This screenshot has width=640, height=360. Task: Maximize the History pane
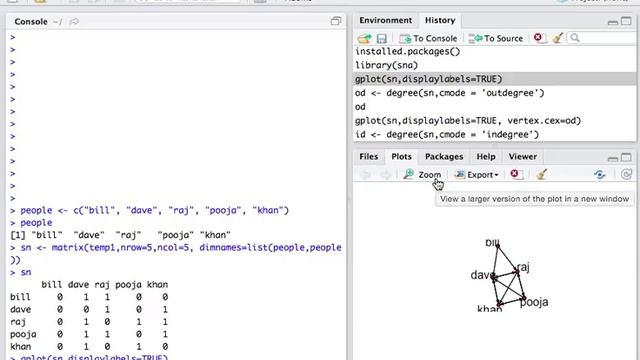pos(626,21)
